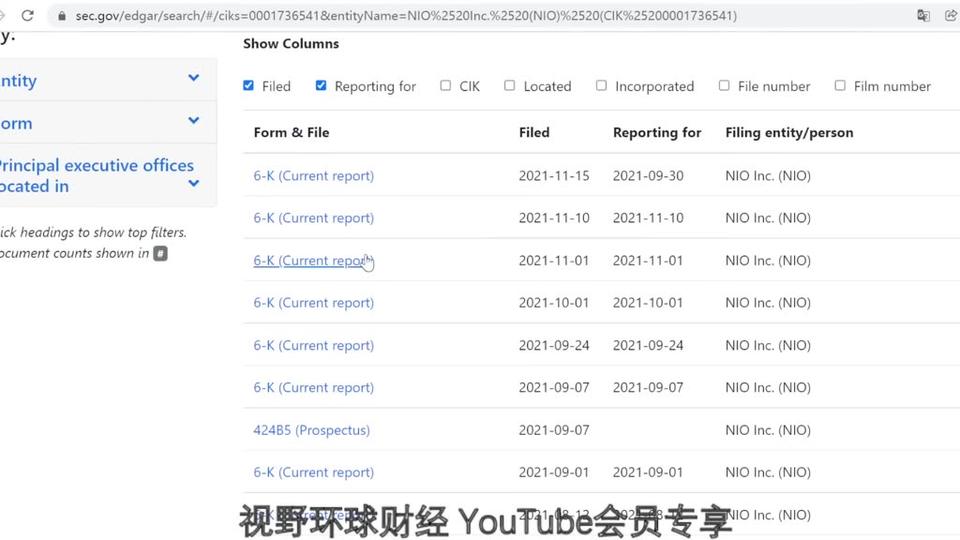This screenshot has width=960, height=540.
Task: Open 6-K report filed 2021-09-07
Action: 313,388
